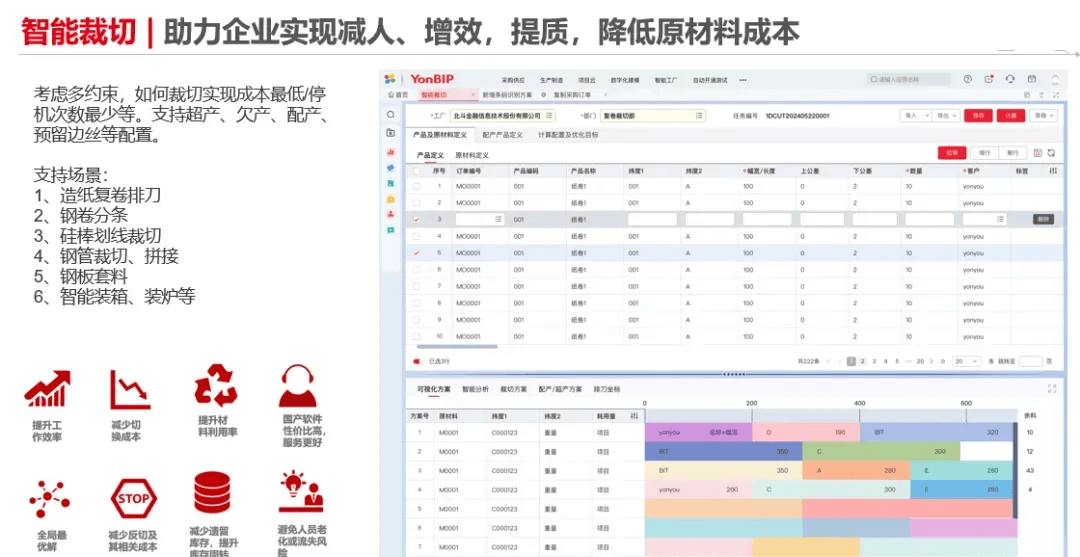Click the list lookup icon in 工厂 field

[549, 116]
